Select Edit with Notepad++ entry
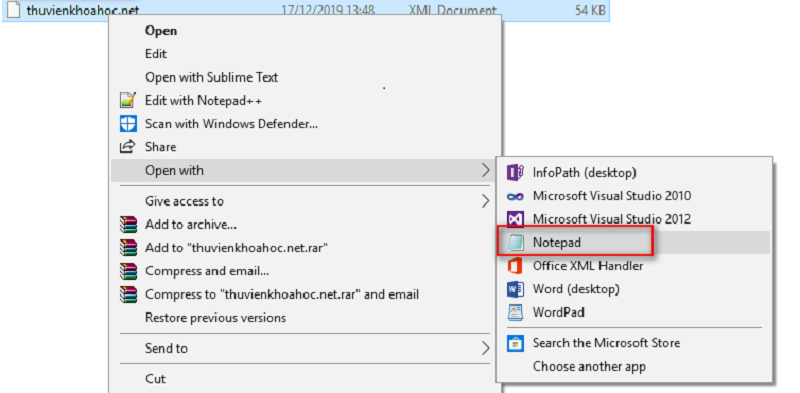 [x=306, y=101]
